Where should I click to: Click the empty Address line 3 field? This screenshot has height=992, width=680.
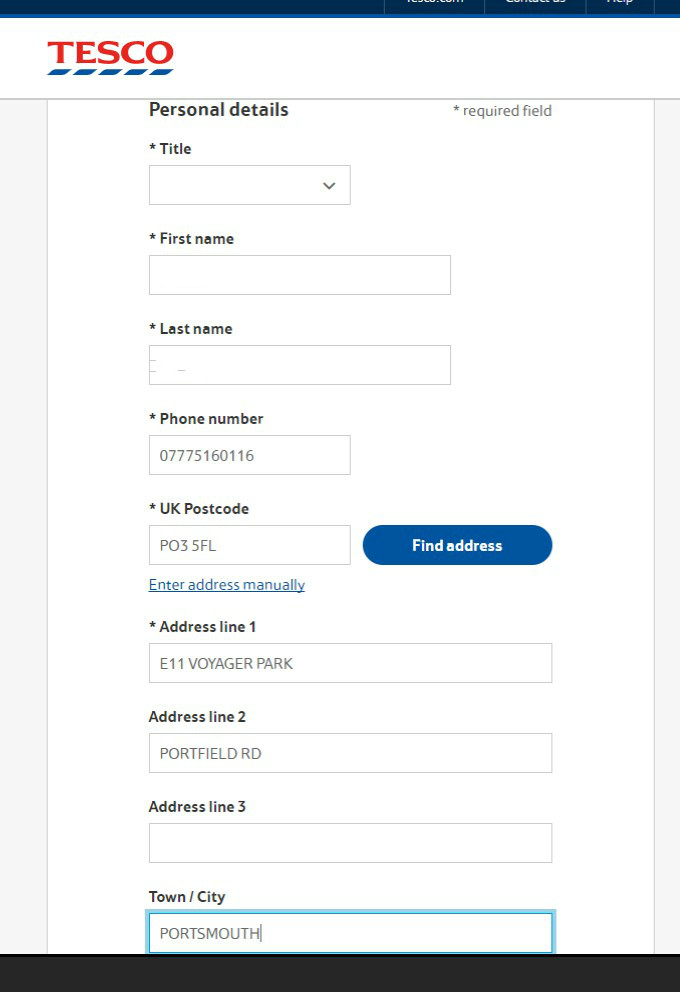pyautogui.click(x=350, y=843)
